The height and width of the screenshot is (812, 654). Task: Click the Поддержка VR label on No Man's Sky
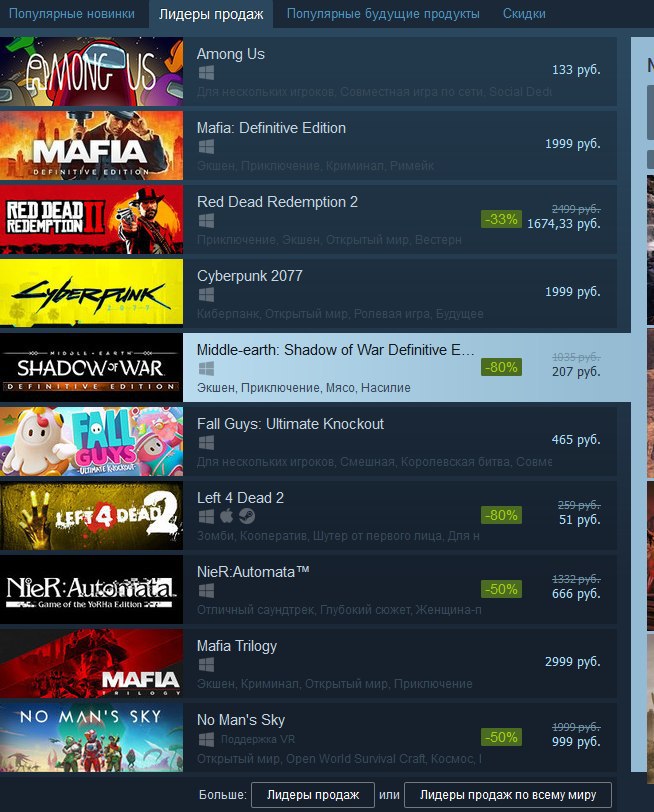coord(258,739)
